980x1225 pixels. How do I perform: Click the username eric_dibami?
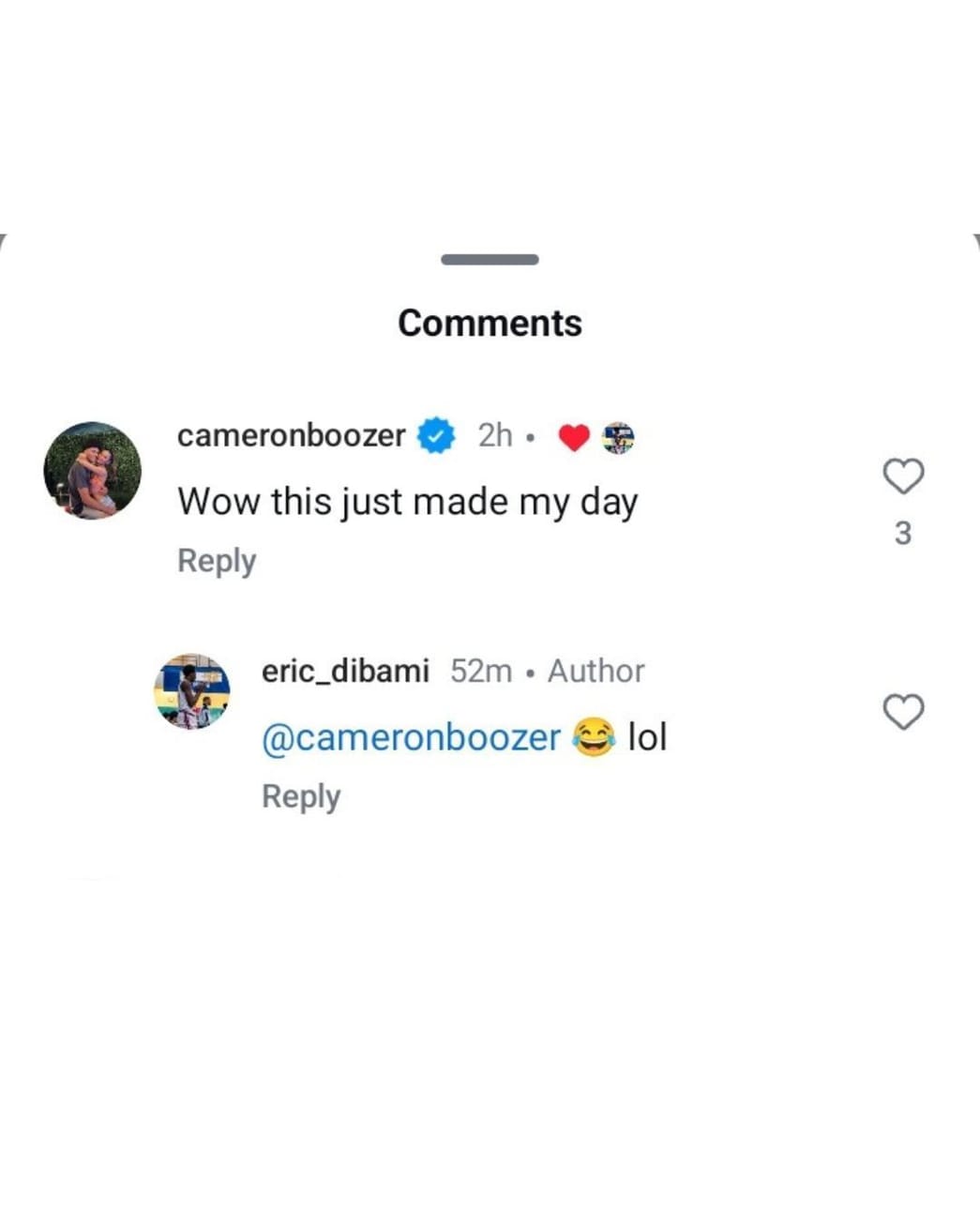point(345,670)
